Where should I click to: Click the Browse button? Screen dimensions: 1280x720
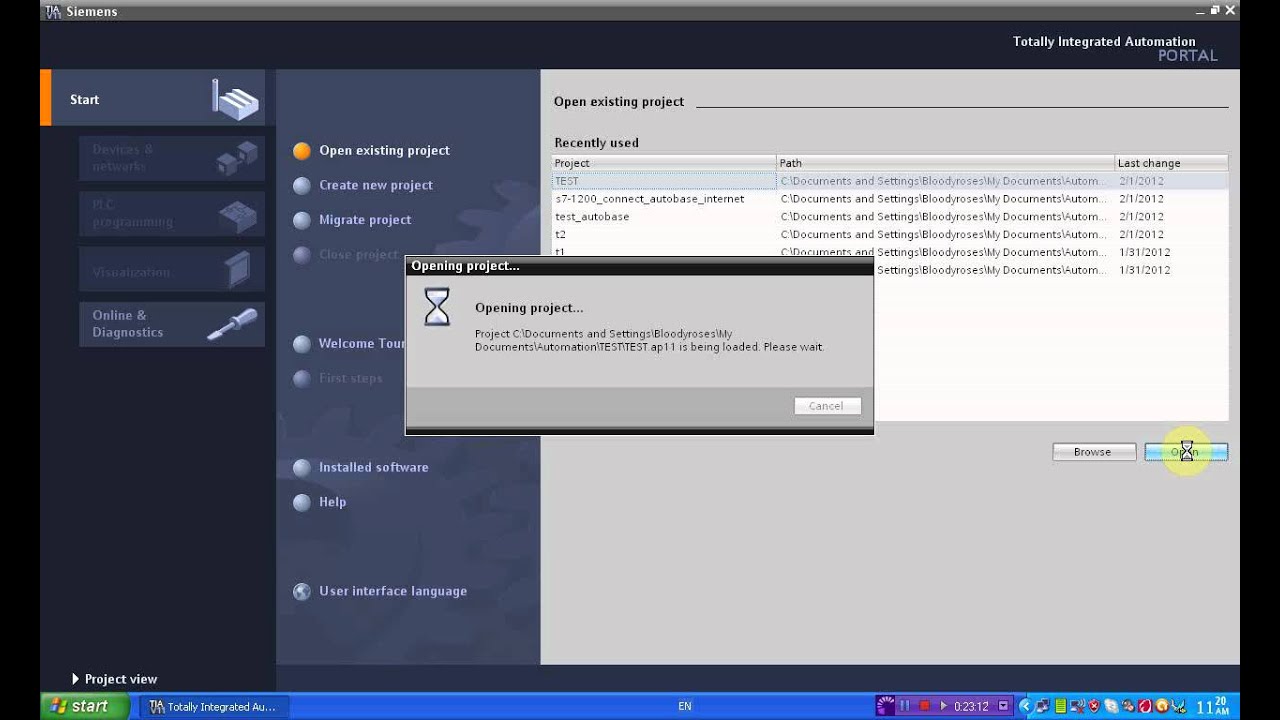(x=1093, y=452)
